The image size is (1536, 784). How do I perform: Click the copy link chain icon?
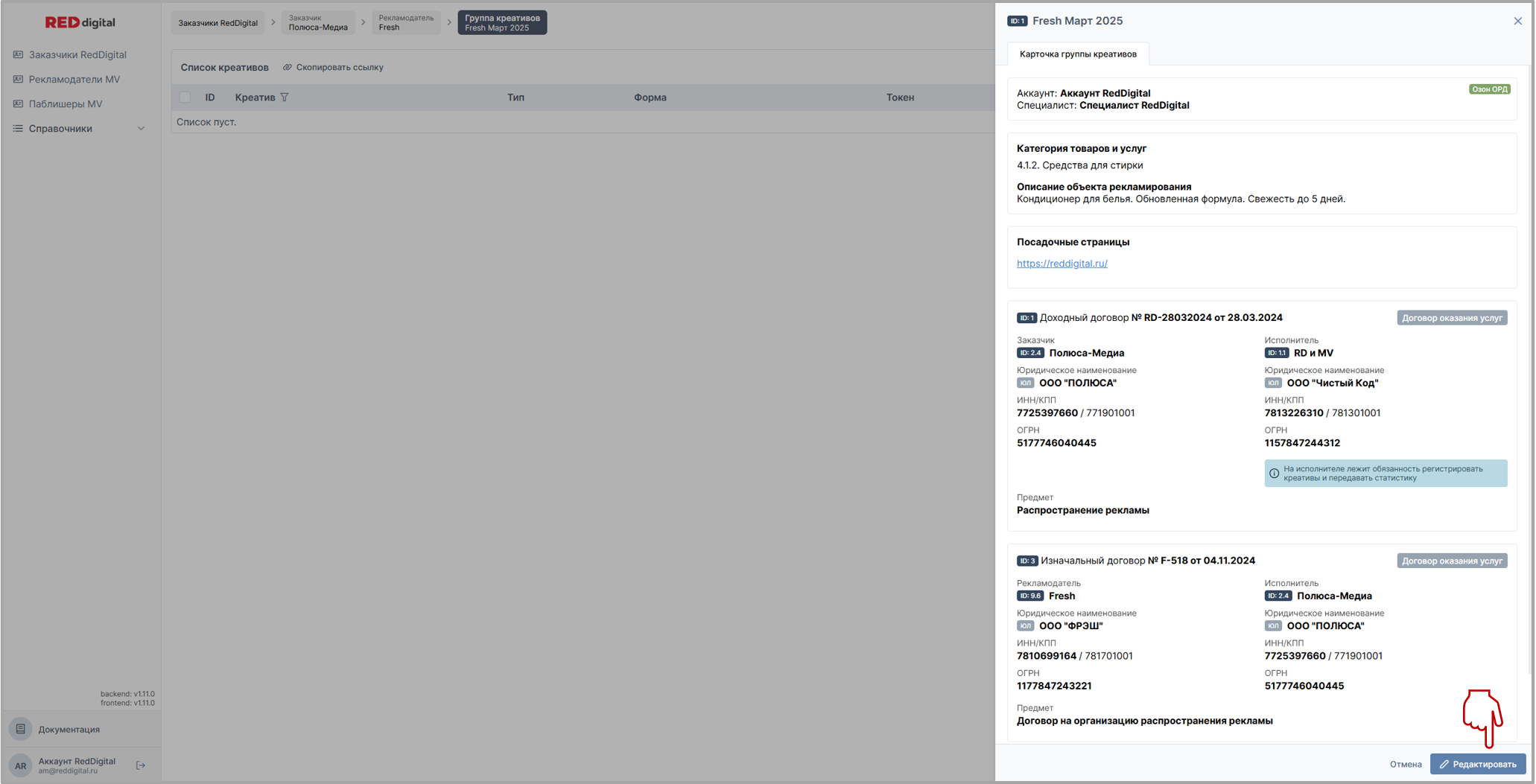pos(288,68)
